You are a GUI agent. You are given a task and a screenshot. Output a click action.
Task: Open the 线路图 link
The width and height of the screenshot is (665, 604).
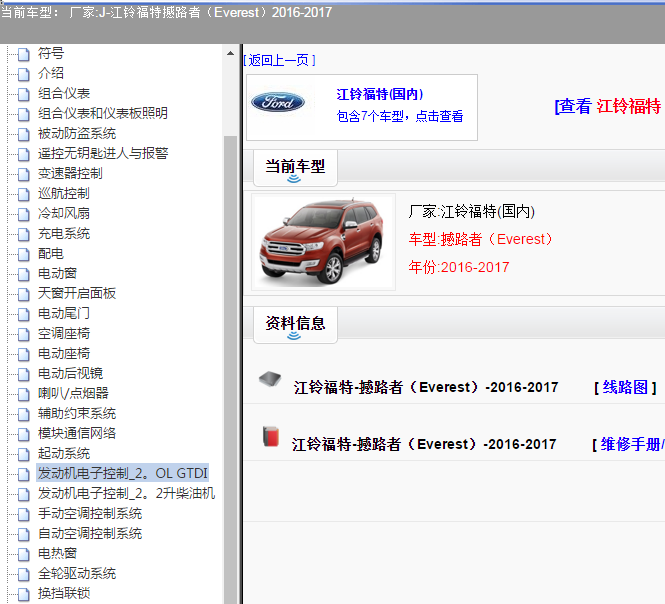coord(625,387)
